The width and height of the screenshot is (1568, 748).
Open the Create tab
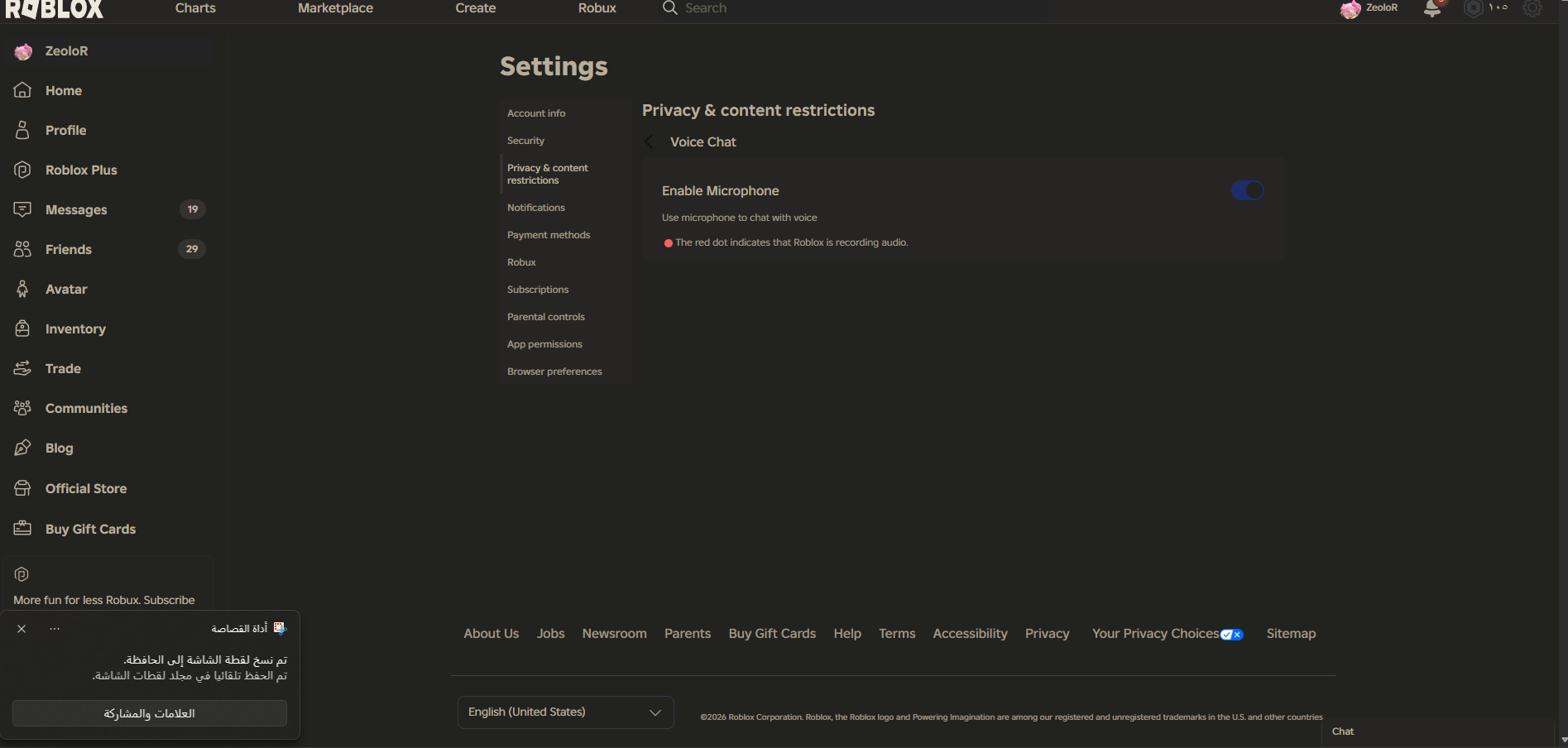pos(476,8)
